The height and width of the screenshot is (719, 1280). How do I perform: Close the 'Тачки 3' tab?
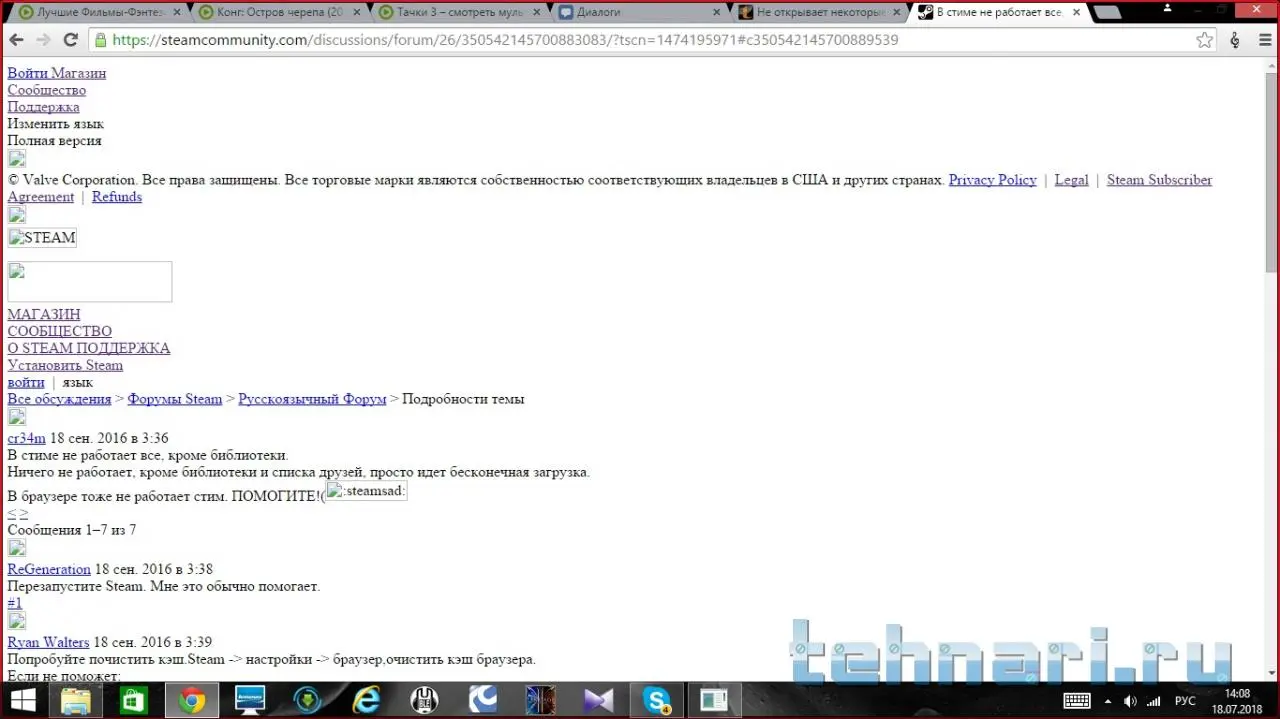(x=536, y=13)
